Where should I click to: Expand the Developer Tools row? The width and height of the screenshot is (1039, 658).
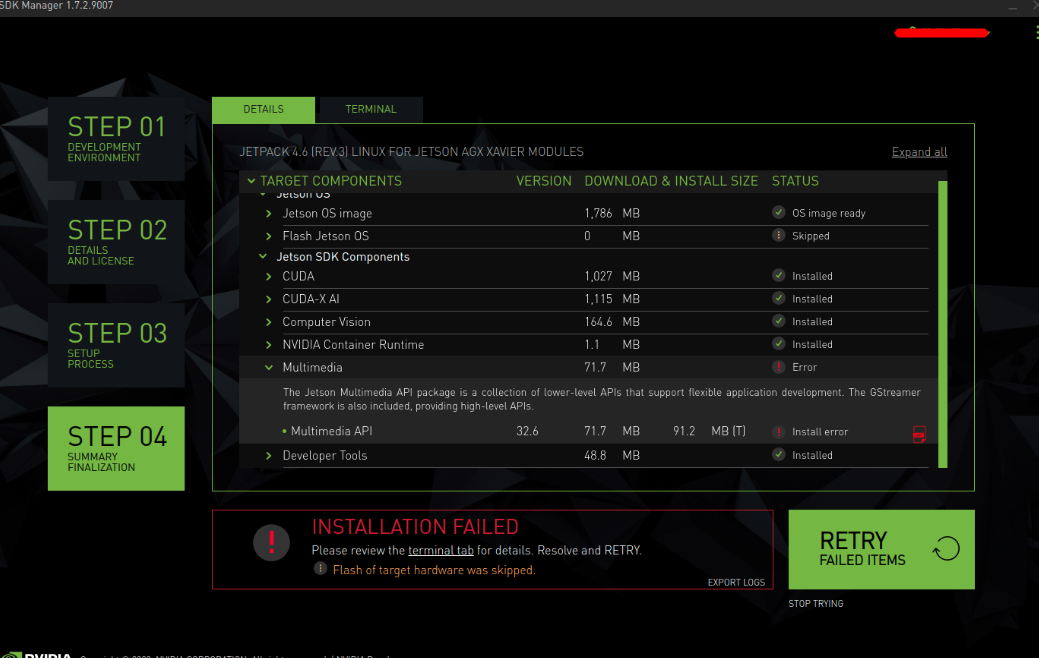(x=268, y=455)
